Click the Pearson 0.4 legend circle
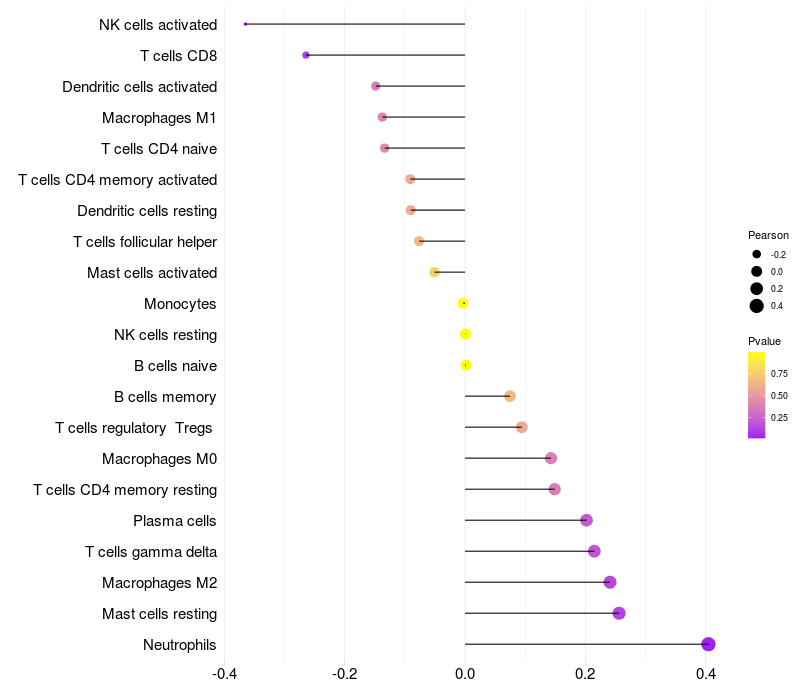Screen dimensions: 800x700 [757, 306]
